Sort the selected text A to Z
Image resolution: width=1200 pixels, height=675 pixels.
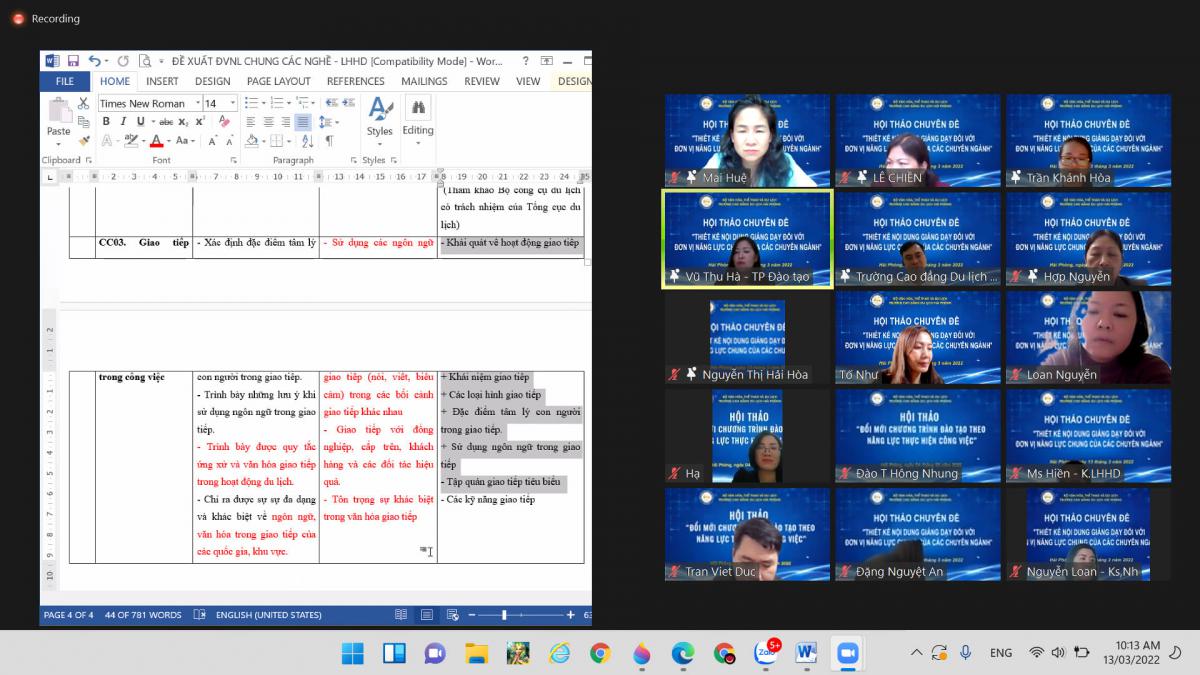308,141
